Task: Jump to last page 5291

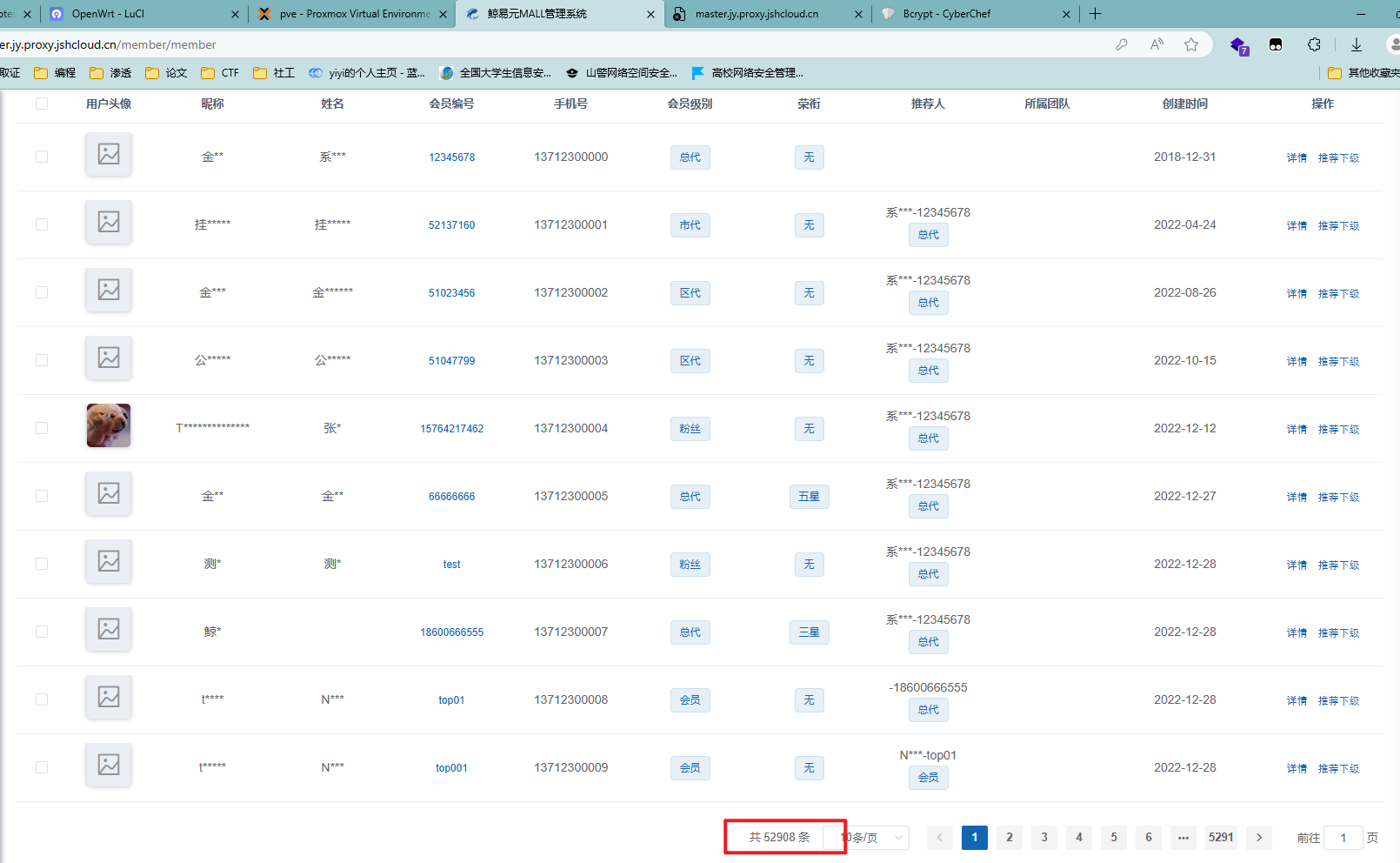Action: pyautogui.click(x=1221, y=838)
